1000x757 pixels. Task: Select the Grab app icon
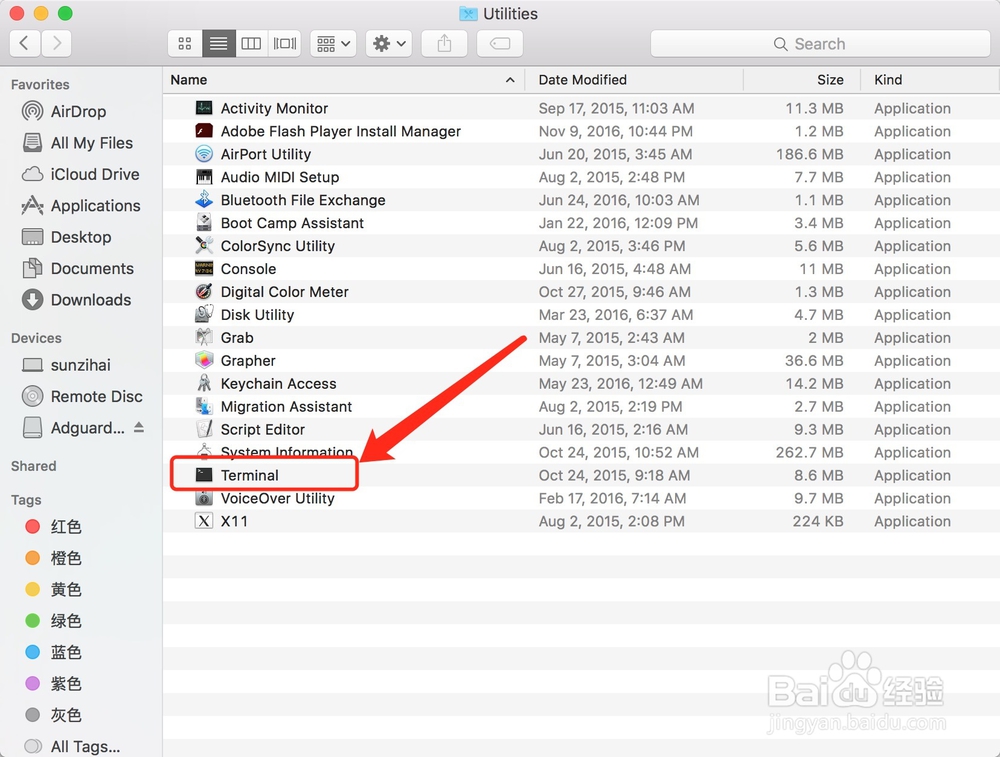(x=204, y=337)
